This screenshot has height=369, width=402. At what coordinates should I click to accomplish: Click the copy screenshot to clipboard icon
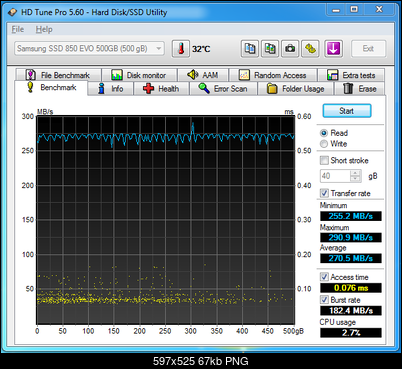coord(270,49)
